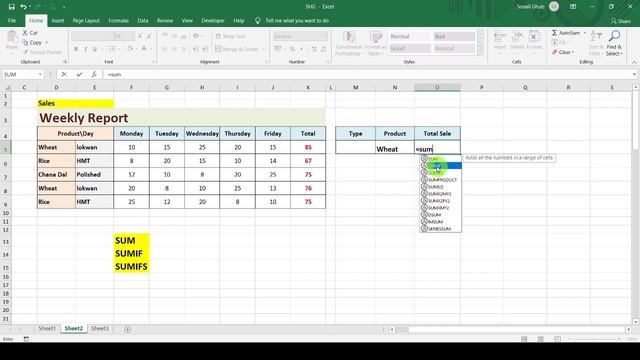Image resolution: width=640 pixels, height=360 pixels.
Task: Expand the formula bar chevron
Action: coord(634,74)
